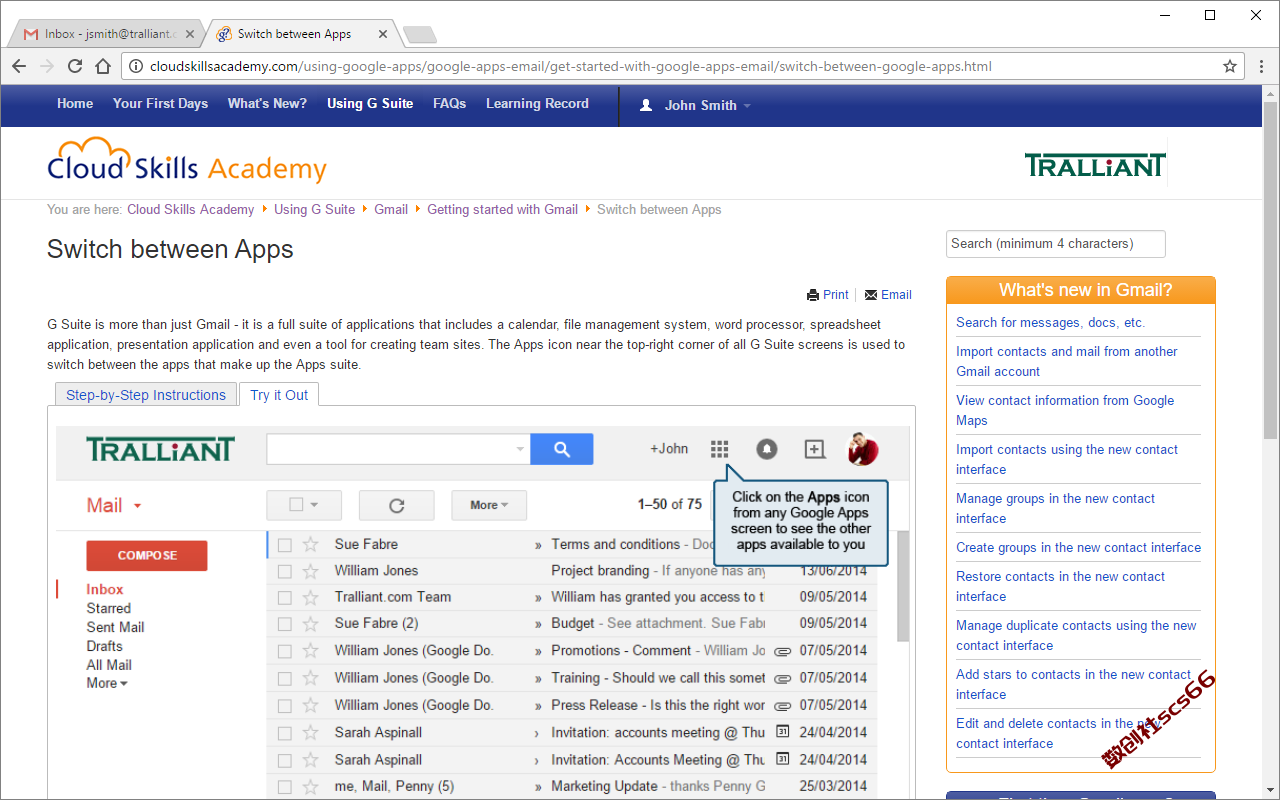Open the Chrome three-dot menu
Image resolution: width=1280 pixels, height=800 pixels.
(1260, 67)
